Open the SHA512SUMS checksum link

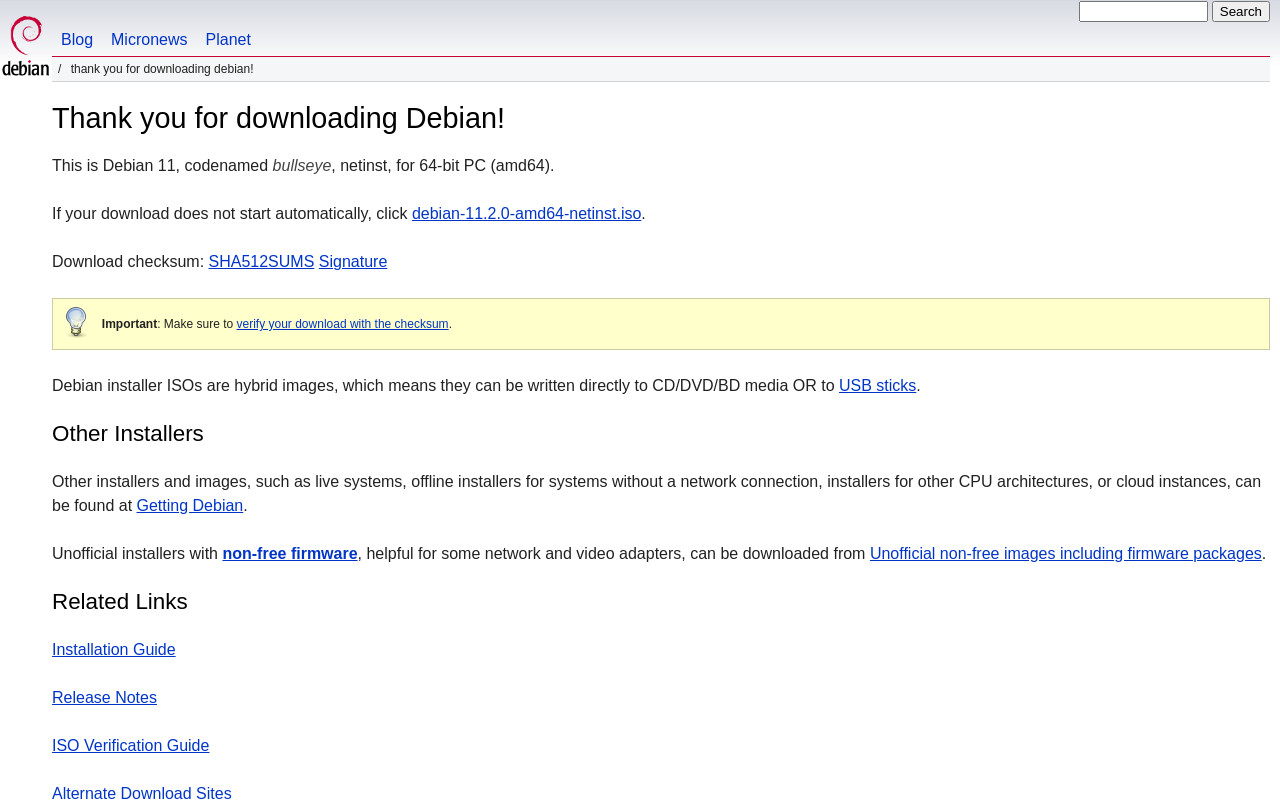coord(261,262)
